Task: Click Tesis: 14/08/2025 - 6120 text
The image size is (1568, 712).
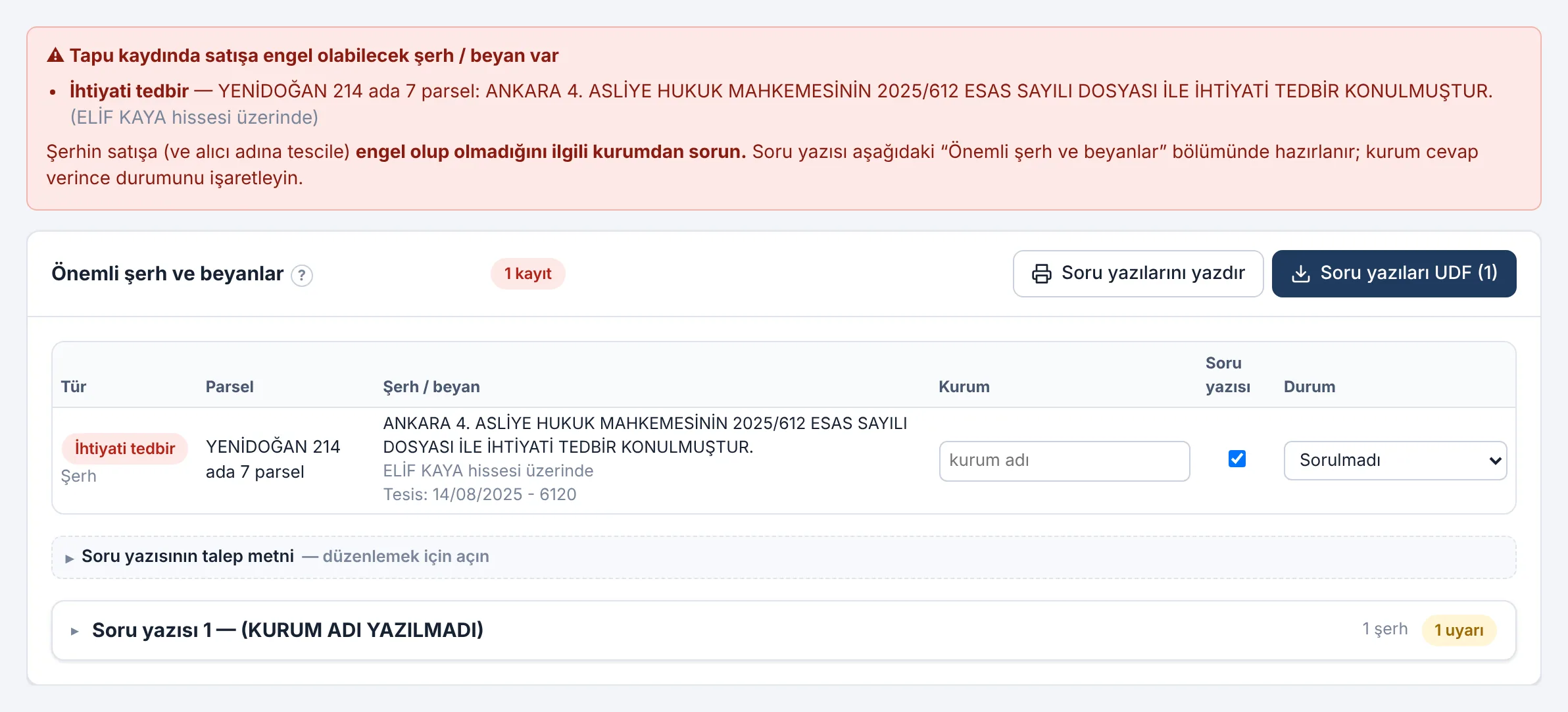Action: [x=479, y=495]
